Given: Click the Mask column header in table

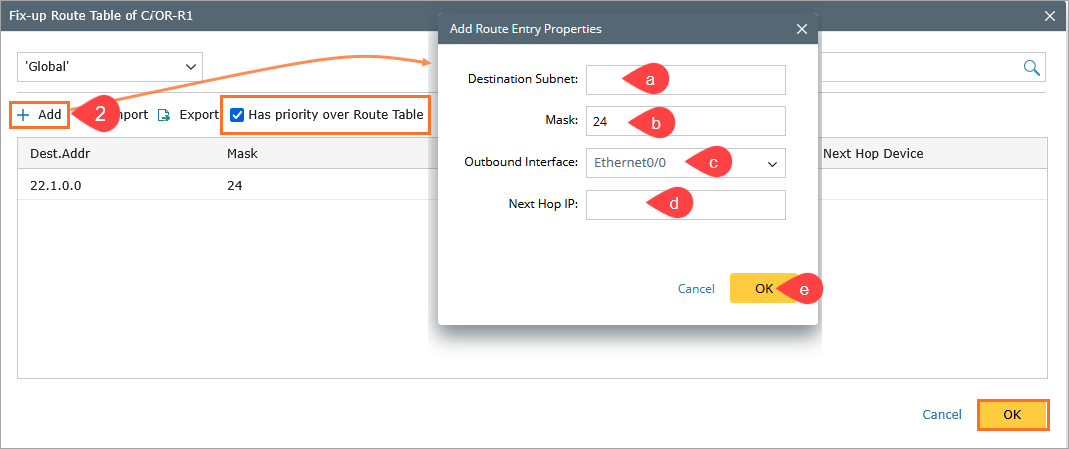Looking at the screenshot, I should 242,154.
